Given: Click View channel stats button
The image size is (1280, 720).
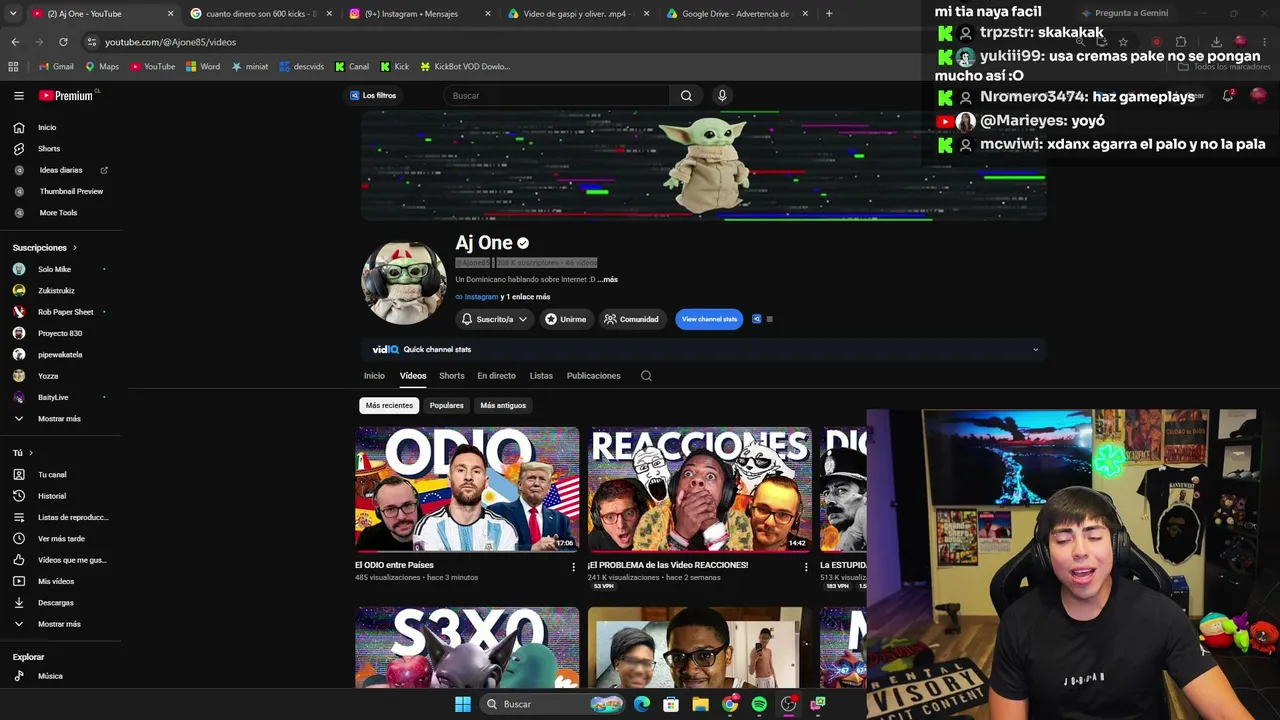Looking at the screenshot, I should coord(709,319).
